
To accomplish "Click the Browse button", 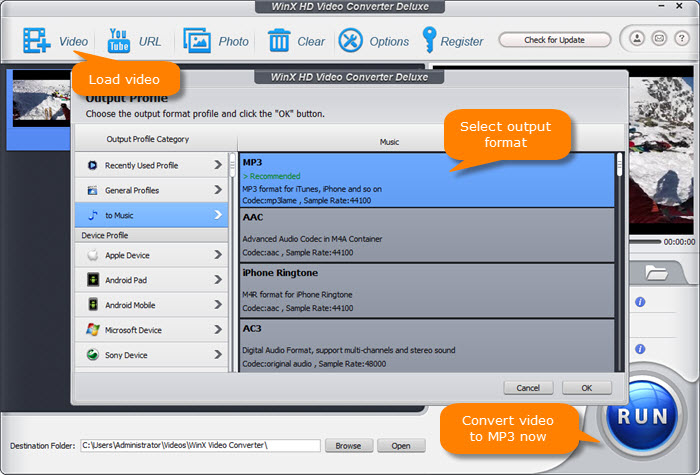I will (348, 446).
